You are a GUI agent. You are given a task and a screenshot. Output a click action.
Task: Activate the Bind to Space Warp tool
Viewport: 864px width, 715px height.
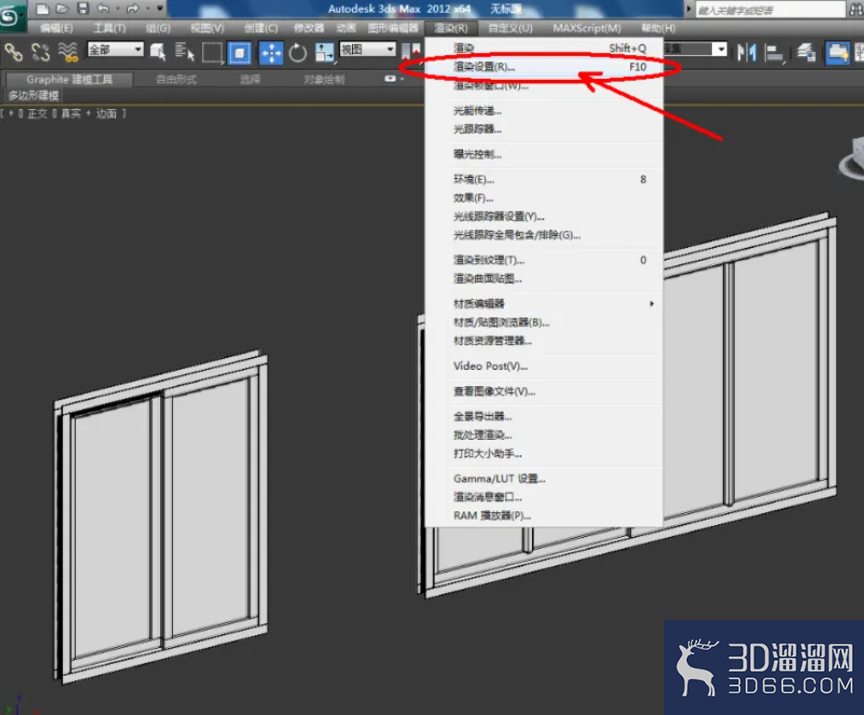pos(68,52)
